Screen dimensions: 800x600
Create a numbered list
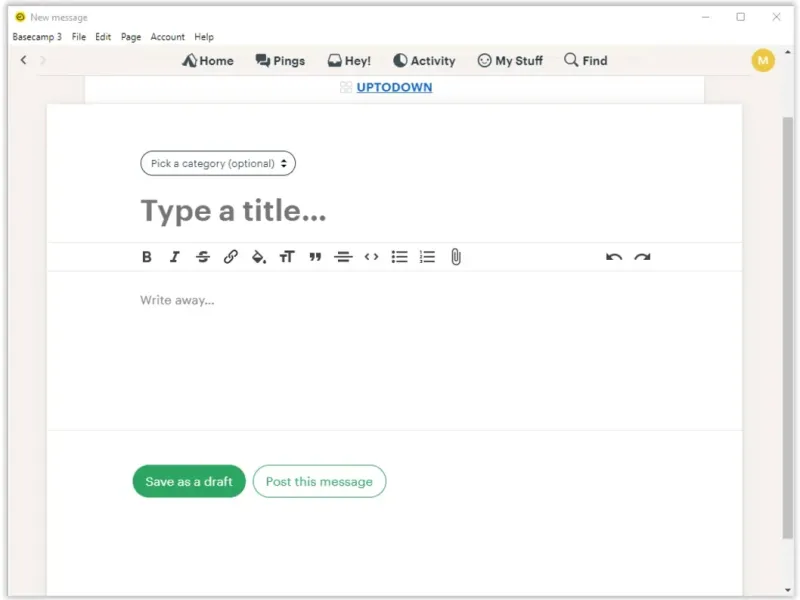427,257
